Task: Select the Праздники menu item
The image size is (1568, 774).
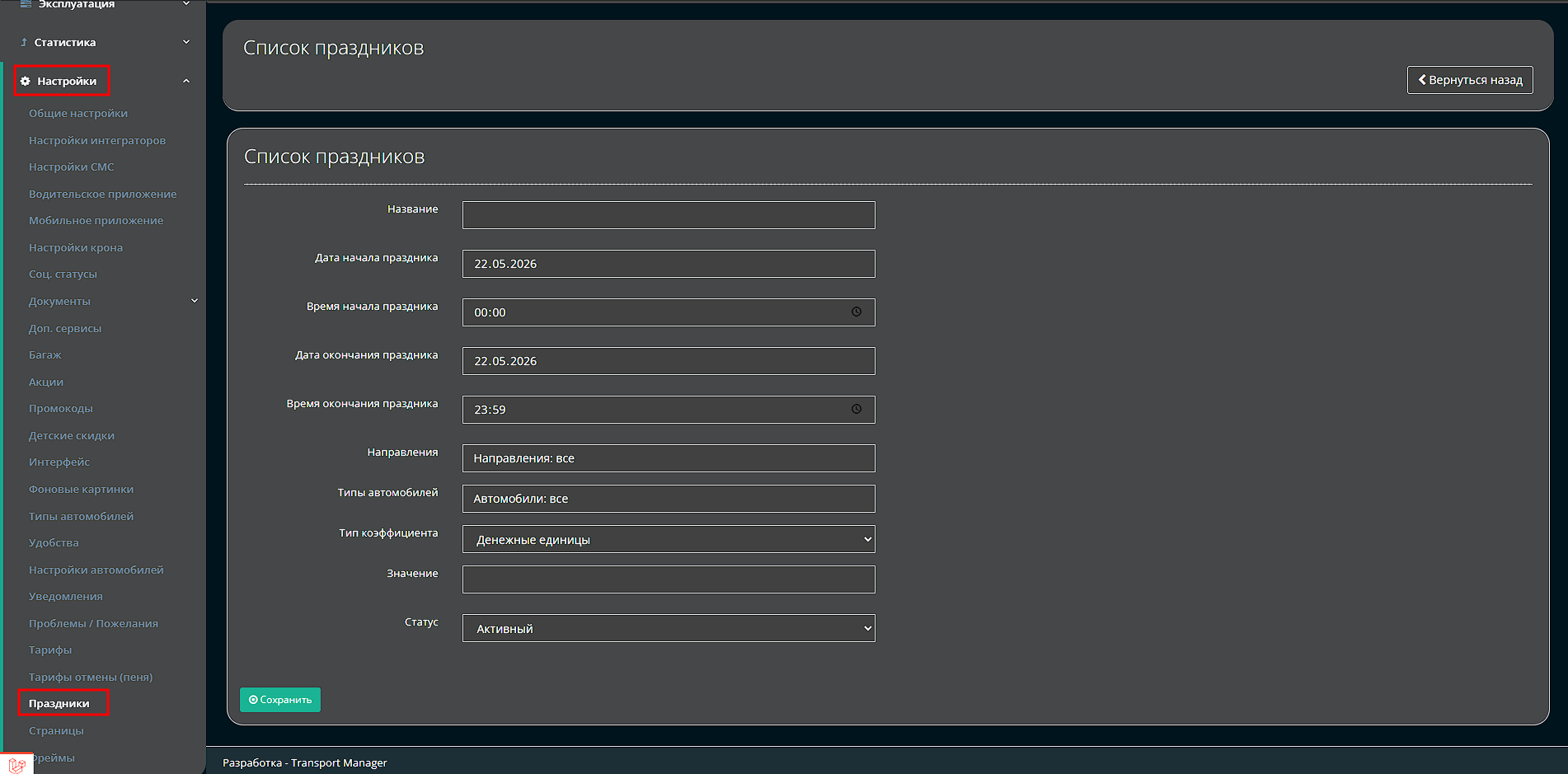Action: (59, 703)
